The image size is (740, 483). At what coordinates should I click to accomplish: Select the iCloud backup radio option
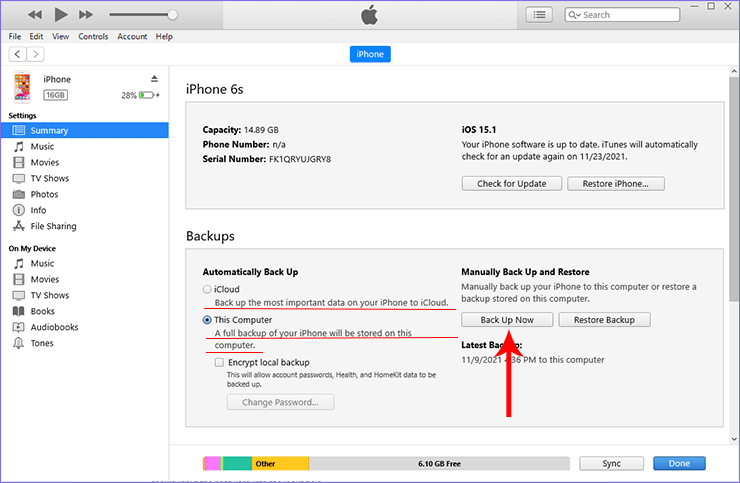pyautogui.click(x=207, y=289)
